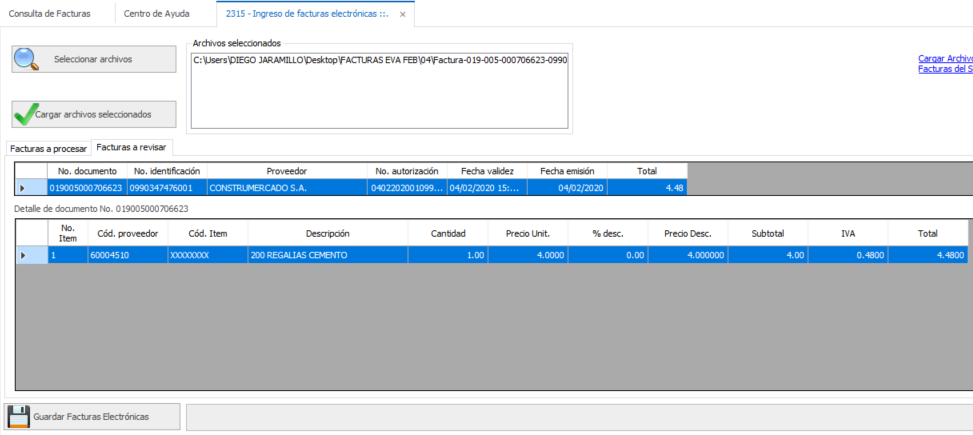Click the green checkmark icon to load files
Screen dimensions: 973x435
pos(26,114)
